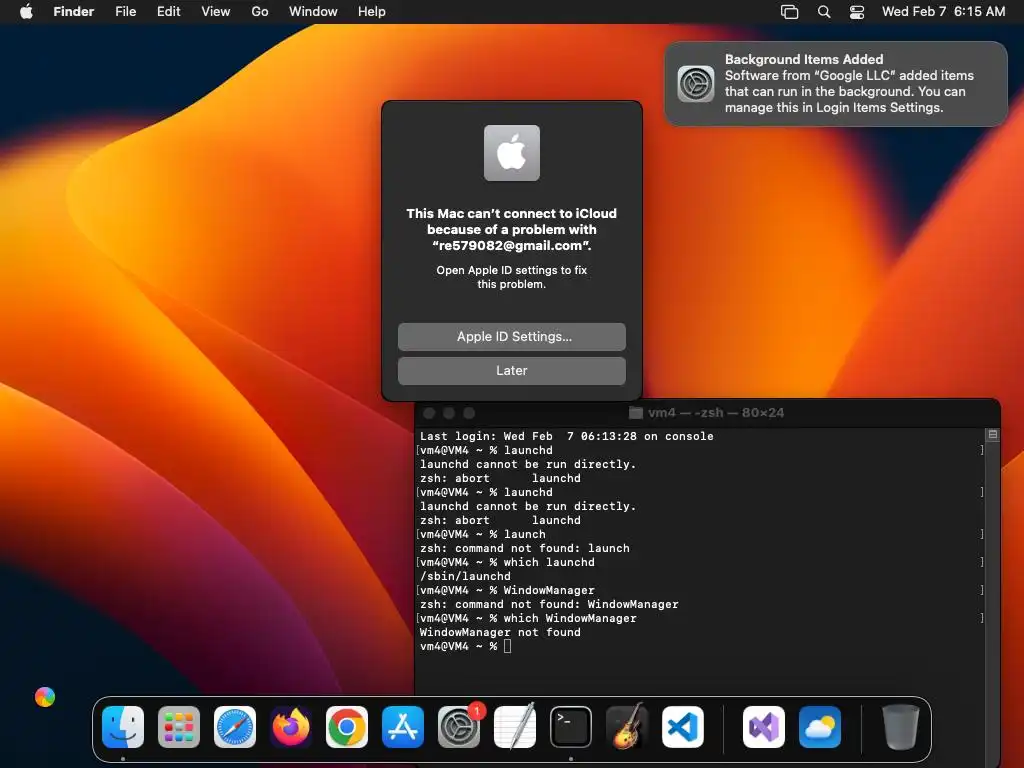The image size is (1024, 768).
Task: Click 'Last login: Wed Feb 7' line
Action: [x=566, y=436]
